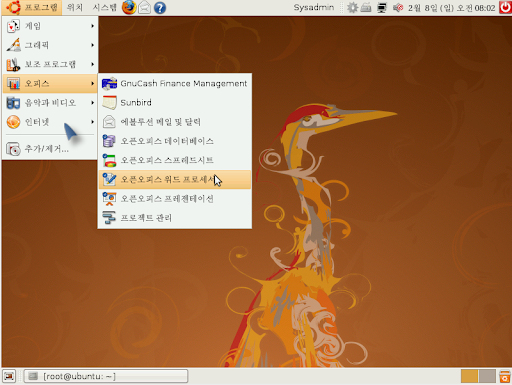Click the network monitor tray icon
512x385 pixels.
point(382,8)
